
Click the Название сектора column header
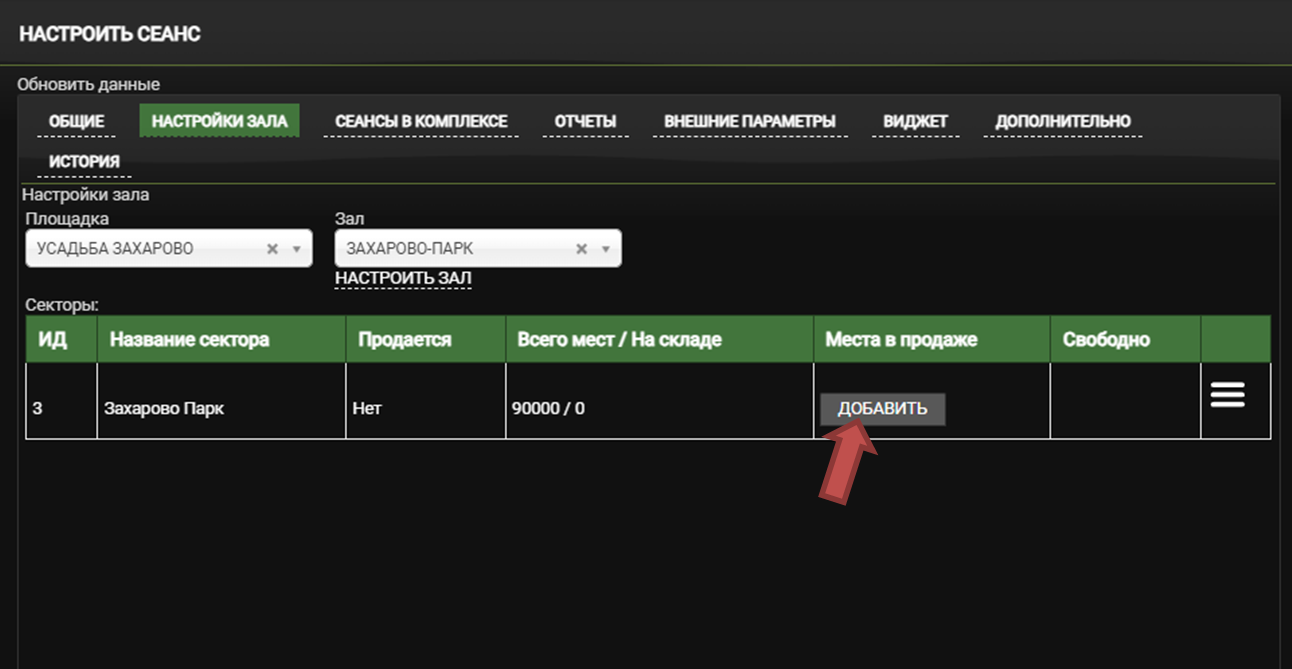coord(189,340)
